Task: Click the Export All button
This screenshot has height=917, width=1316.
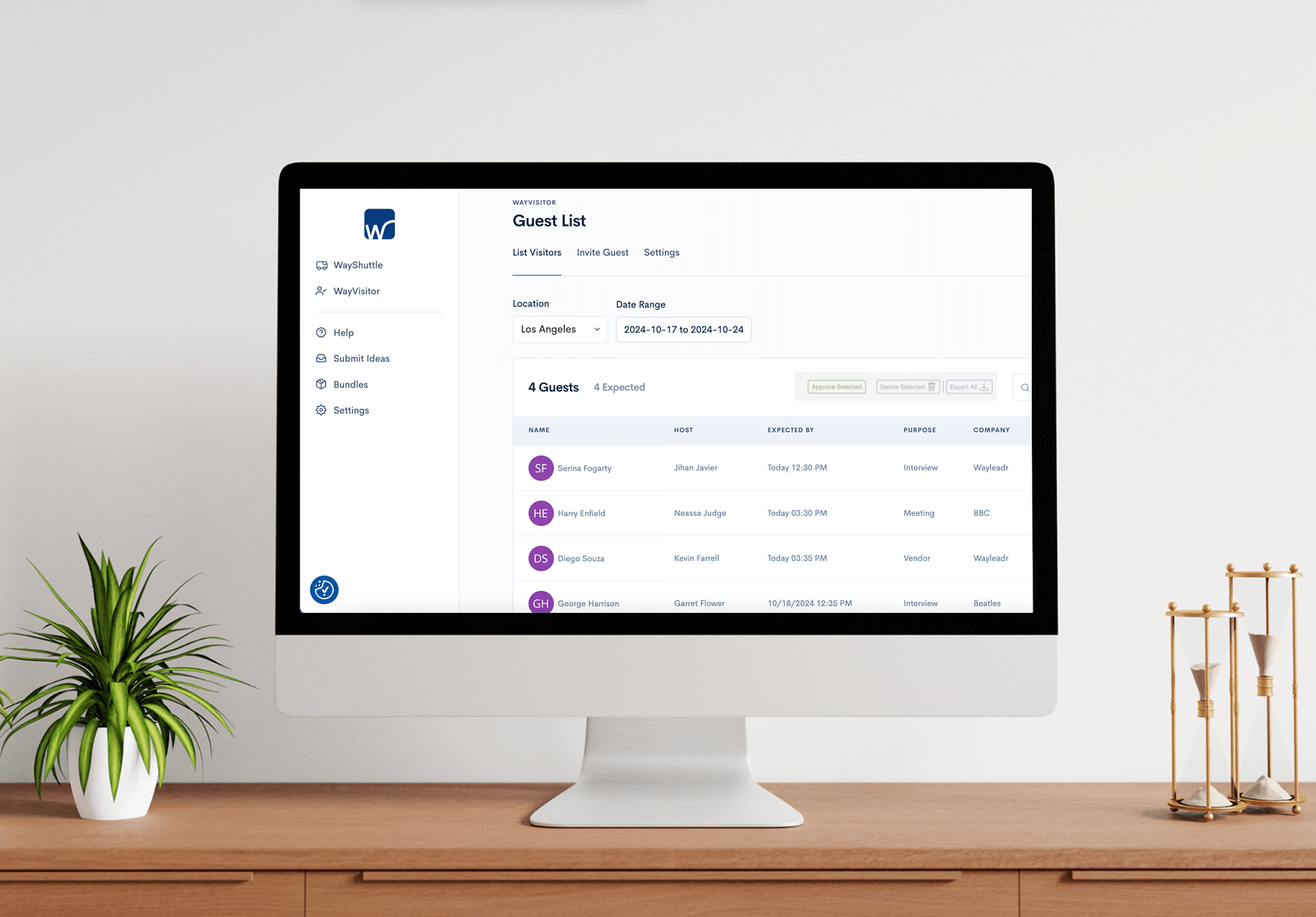Action: [967, 386]
